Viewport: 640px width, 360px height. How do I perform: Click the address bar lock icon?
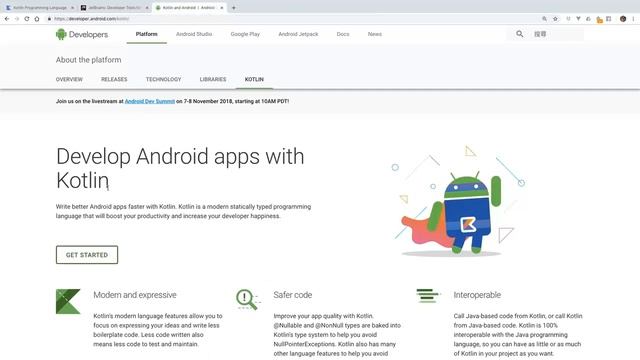(x=49, y=19)
